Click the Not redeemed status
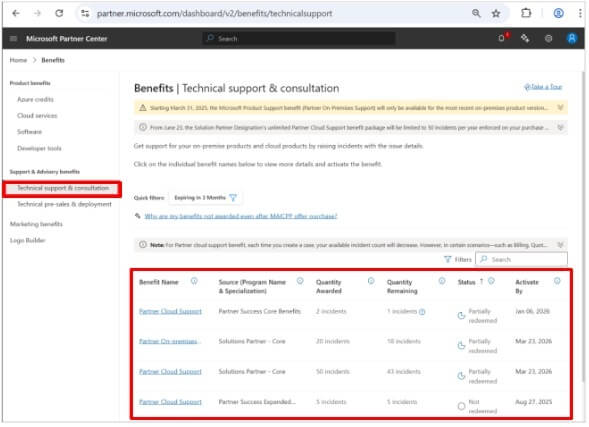The width and height of the screenshot is (589, 427). [x=477, y=406]
